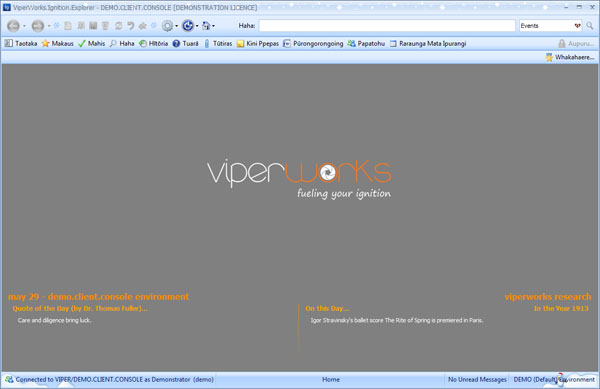This screenshot has height=389, width=600.
Task: Click the Raraunga Mata Ipurangi button
Action: (428, 44)
